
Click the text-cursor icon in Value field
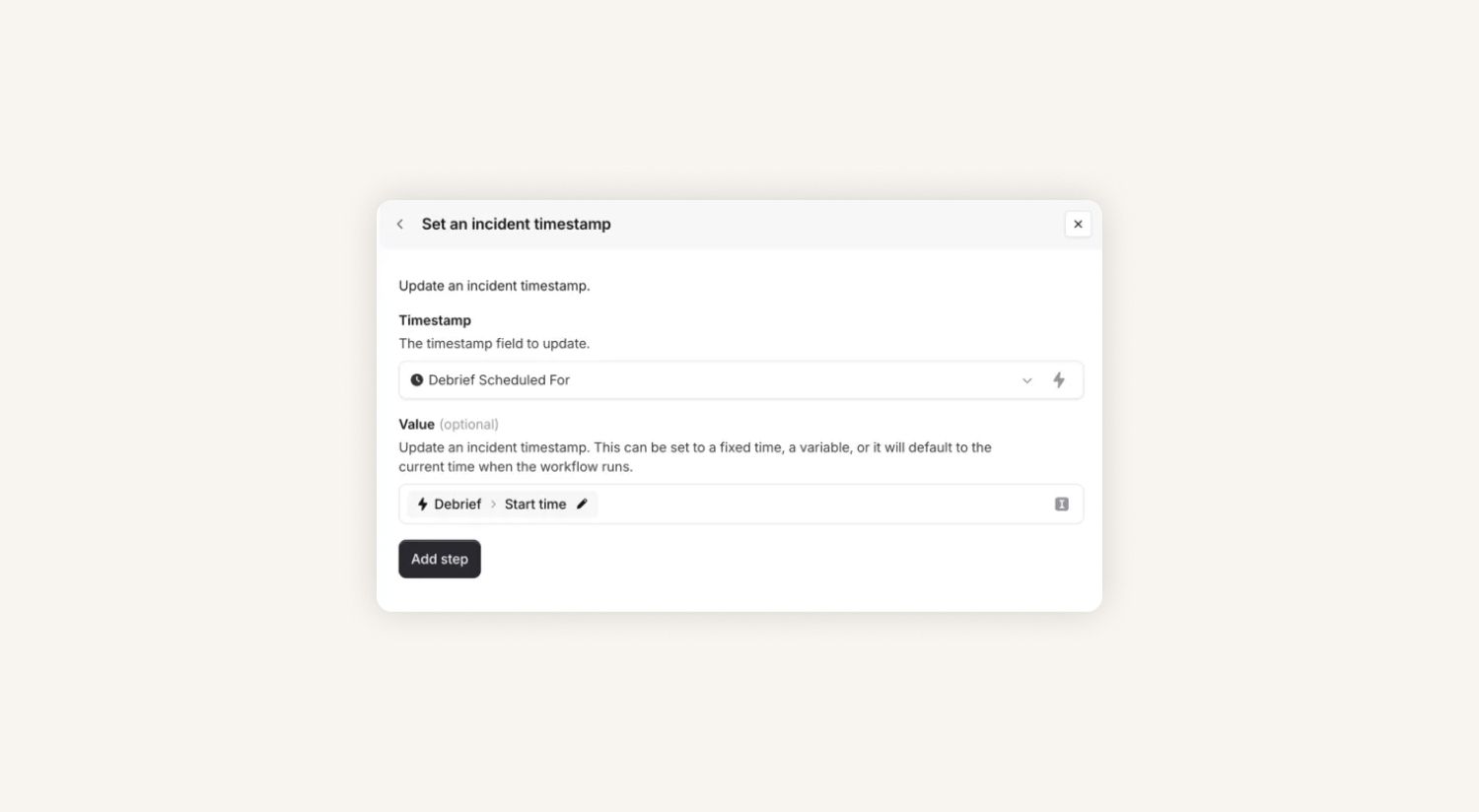click(x=1061, y=505)
